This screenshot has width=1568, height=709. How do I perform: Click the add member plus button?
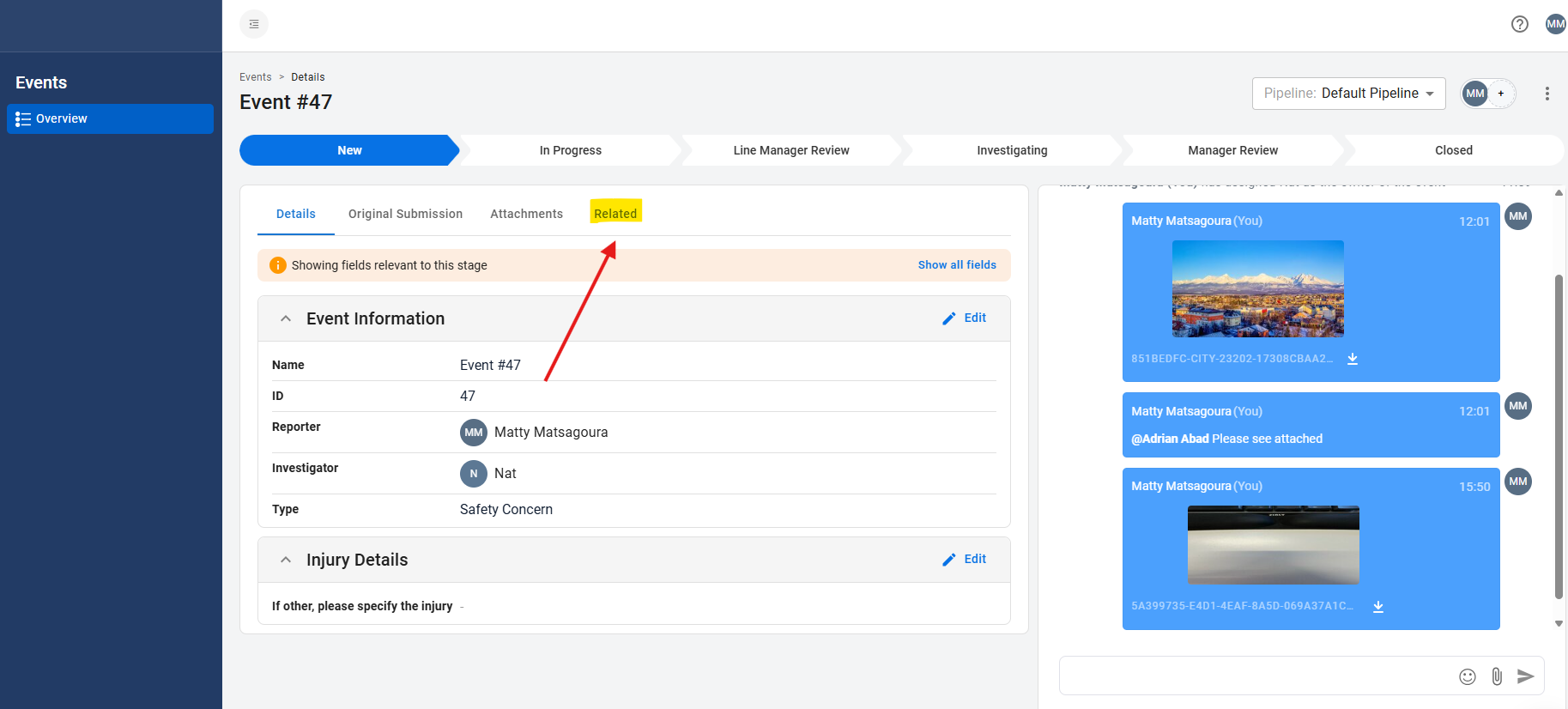(x=1501, y=94)
